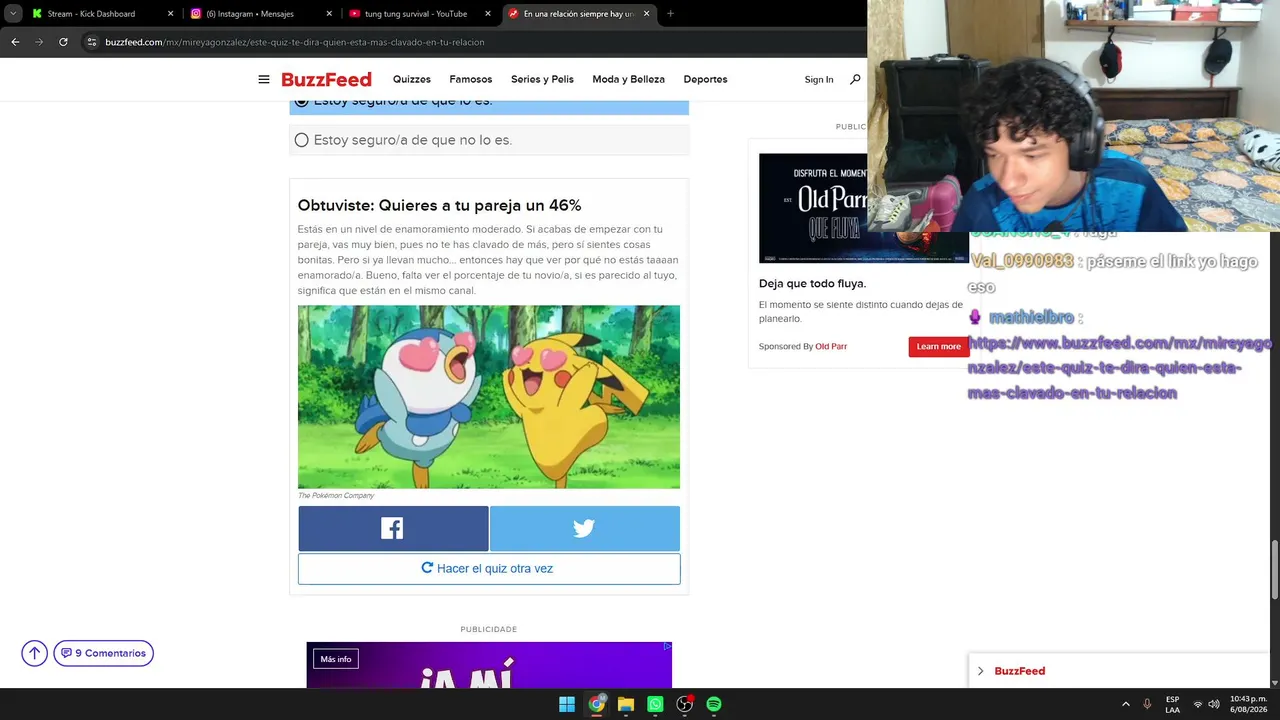This screenshot has width=1280, height=720.
Task: Click 'Deja que todo fluya.' ad headline
Action: point(812,283)
